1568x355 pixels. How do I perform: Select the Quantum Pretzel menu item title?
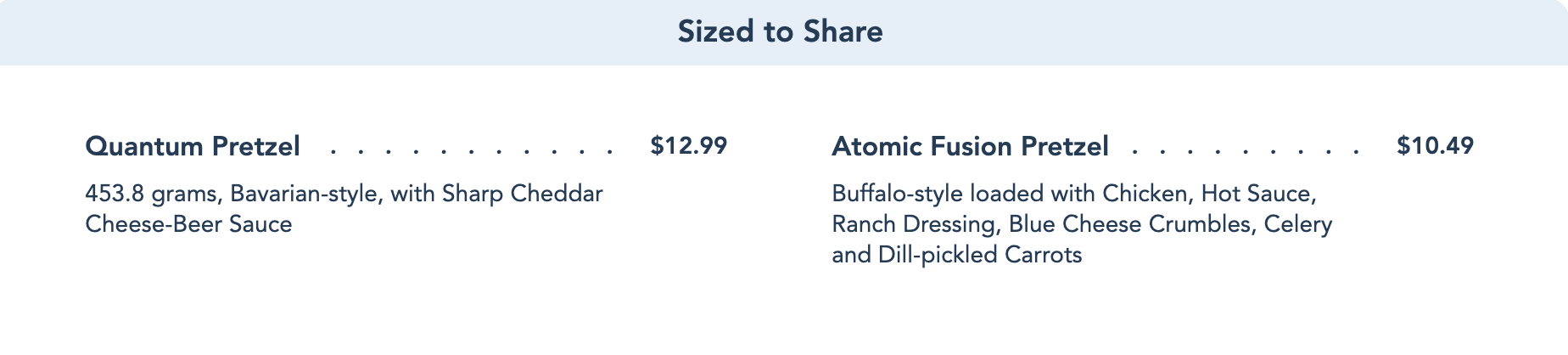193,146
